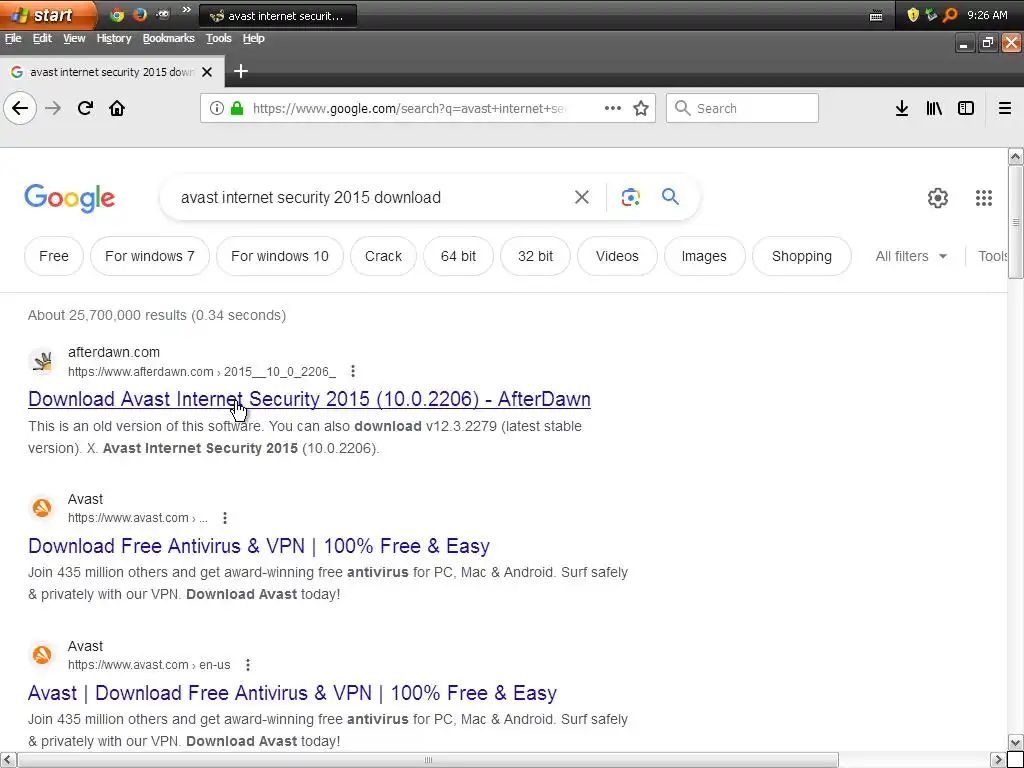The image size is (1024, 768).
Task: Open the File menu
Action: 13,39
